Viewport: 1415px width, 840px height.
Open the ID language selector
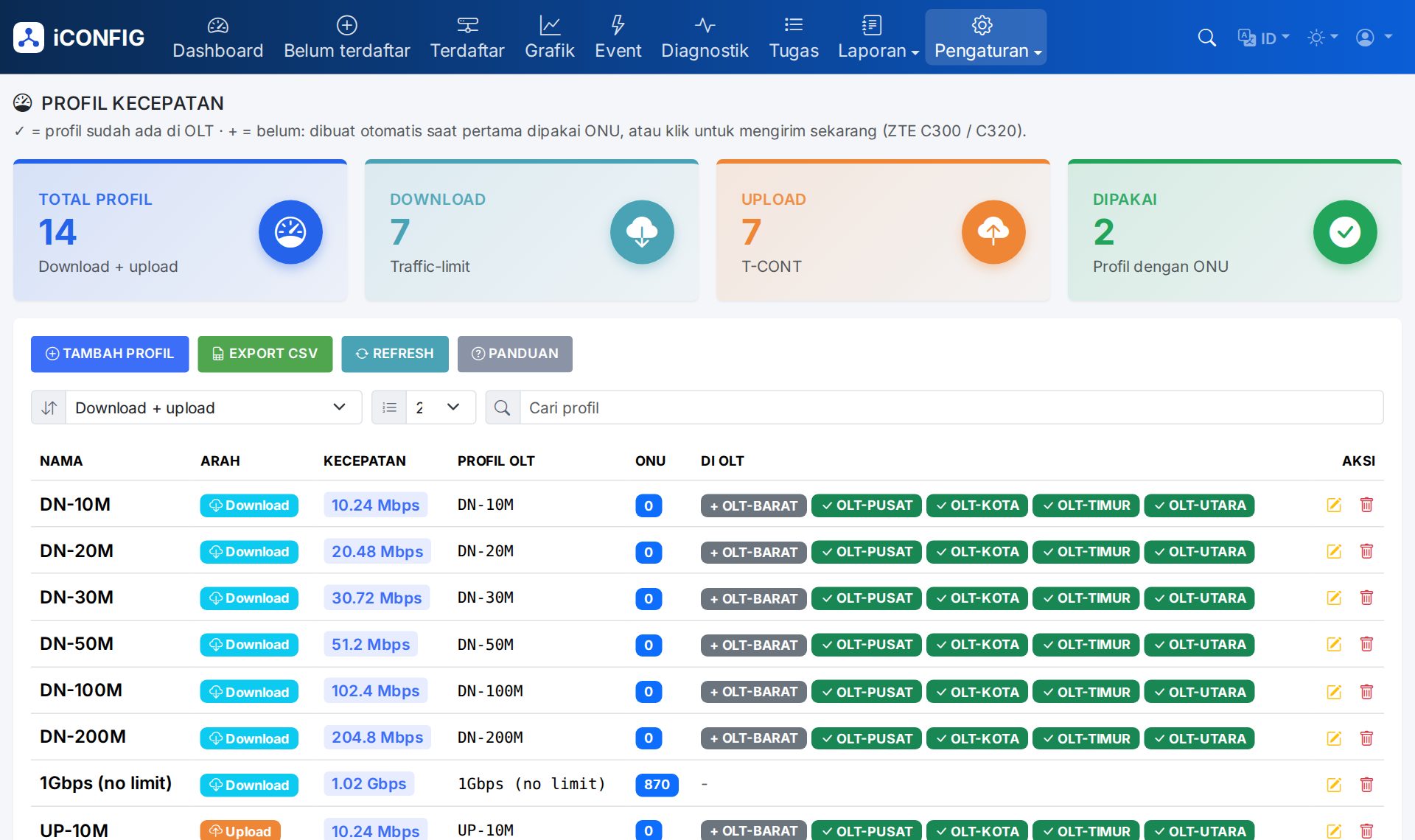tap(1263, 38)
